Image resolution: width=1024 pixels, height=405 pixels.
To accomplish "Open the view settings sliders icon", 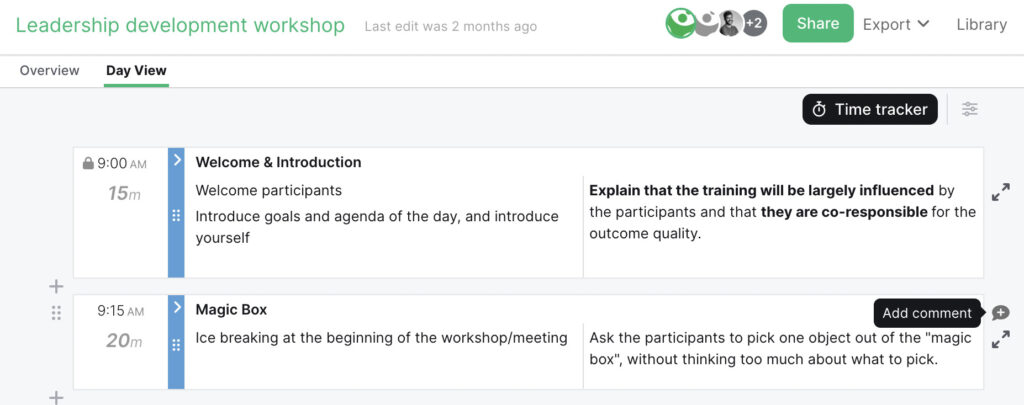I will pos(970,109).
